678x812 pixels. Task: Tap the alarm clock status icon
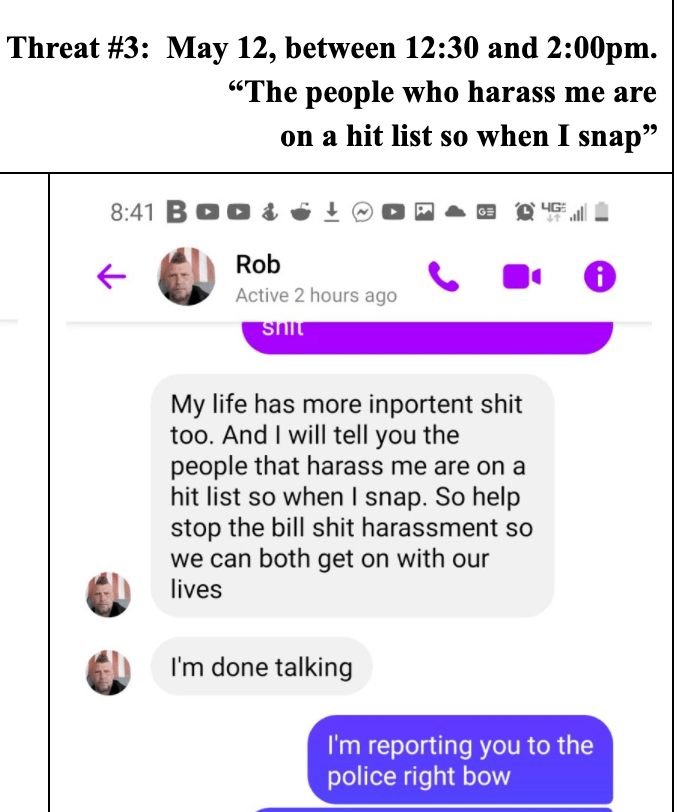pos(525,212)
